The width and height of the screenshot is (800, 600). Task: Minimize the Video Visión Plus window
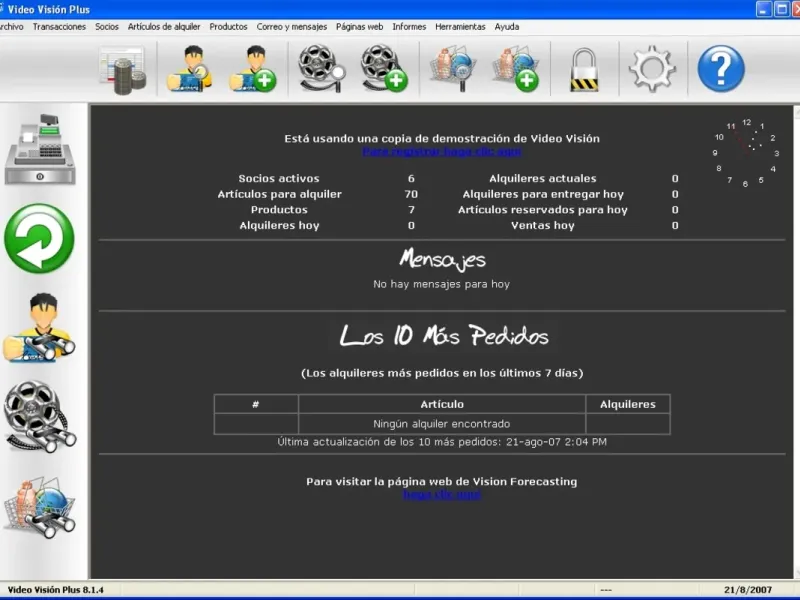pos(763,9)
